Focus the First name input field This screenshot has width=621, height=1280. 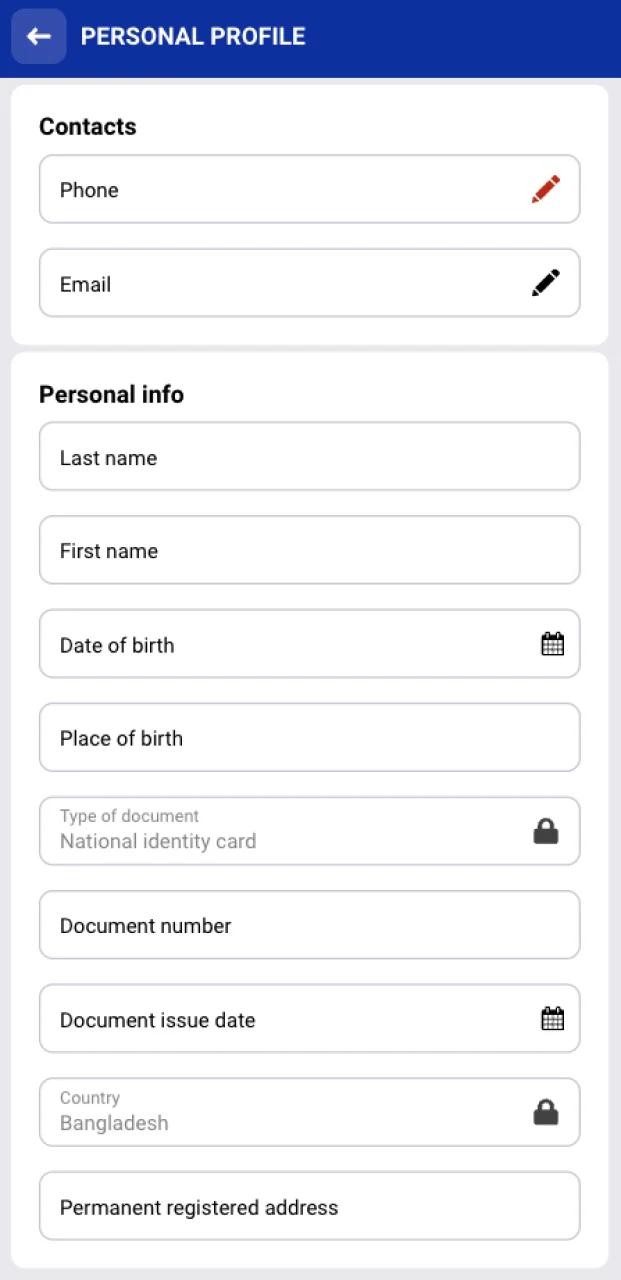pos(309,550)
